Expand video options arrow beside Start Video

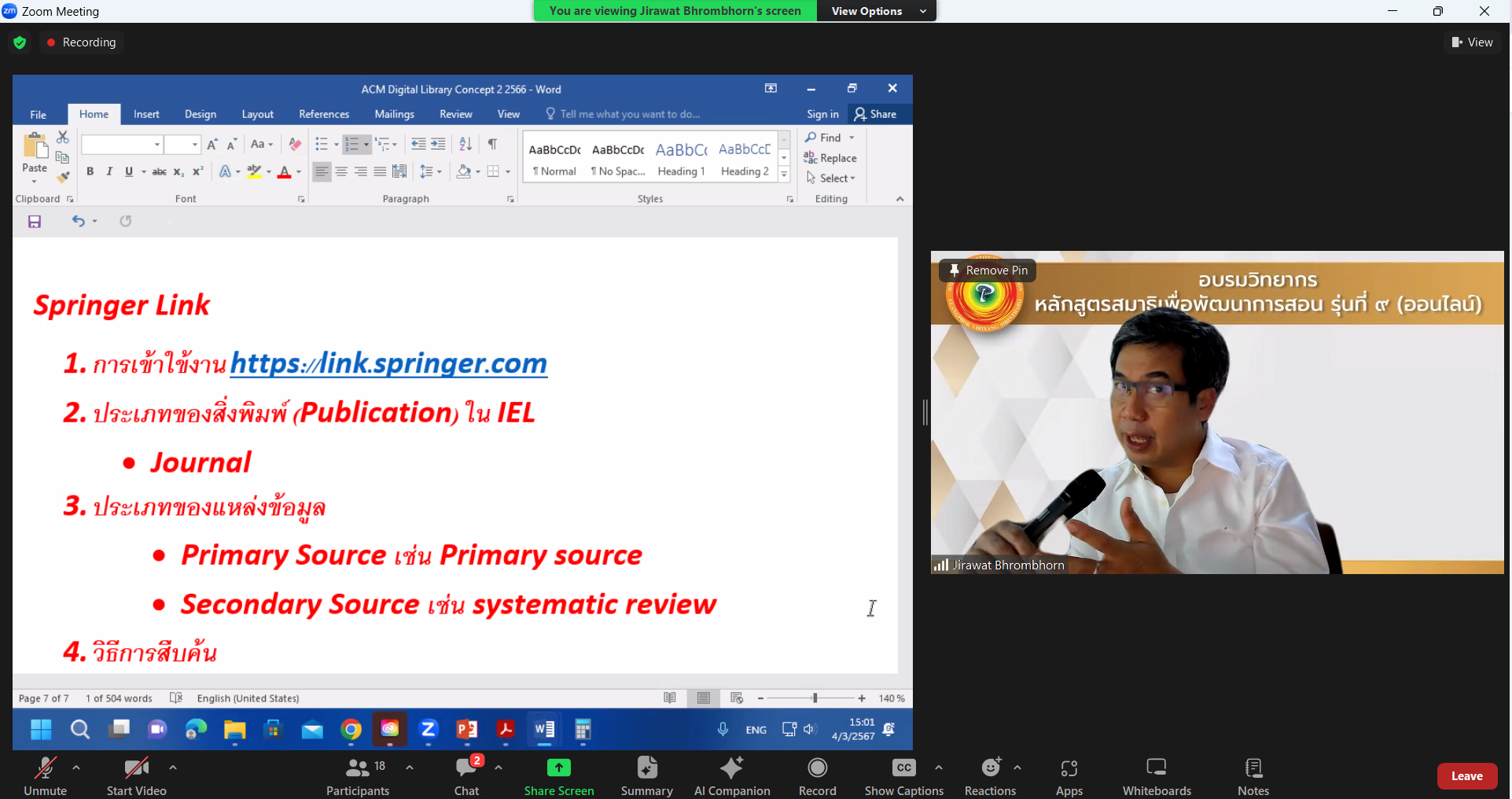(x=173, y=768)
